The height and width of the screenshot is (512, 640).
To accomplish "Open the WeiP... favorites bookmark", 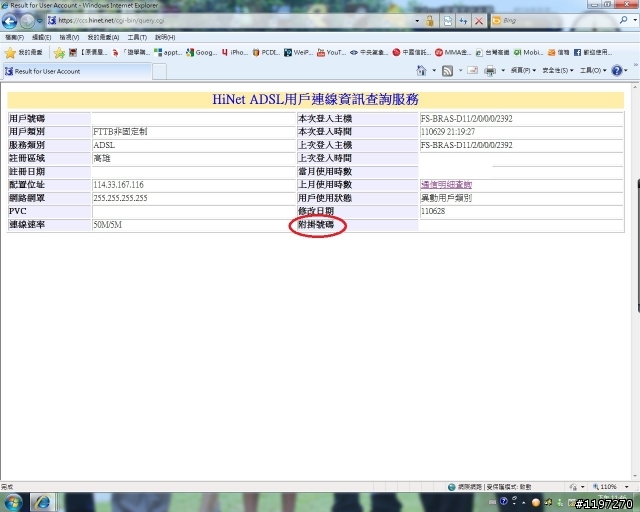I will [299, 52].
